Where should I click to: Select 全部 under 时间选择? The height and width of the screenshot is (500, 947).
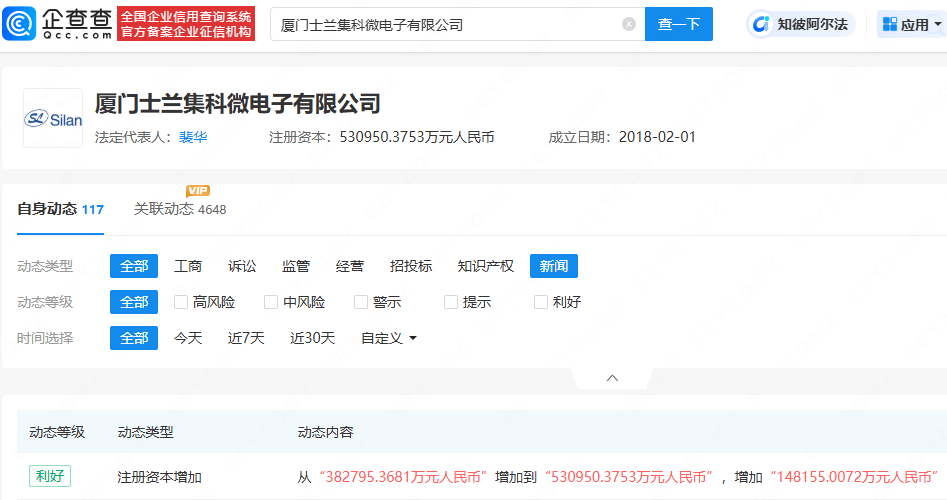[x=134, y=338]
